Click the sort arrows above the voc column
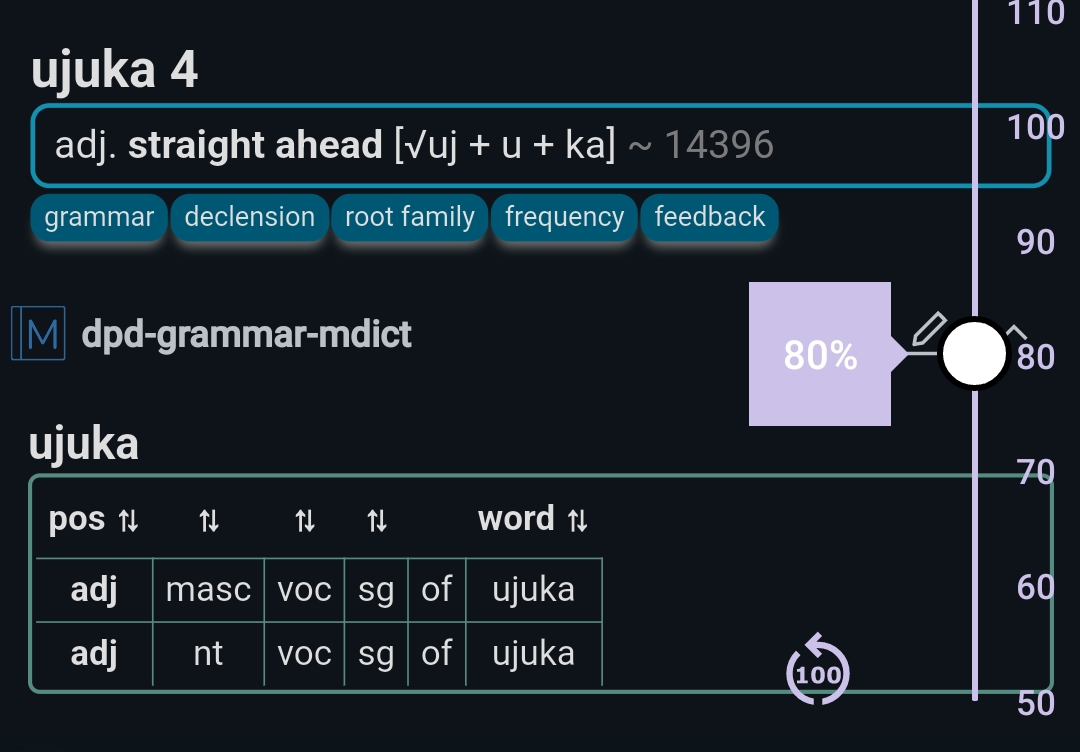This screenshot has width=1080, height=752. [x=304, y=521]
